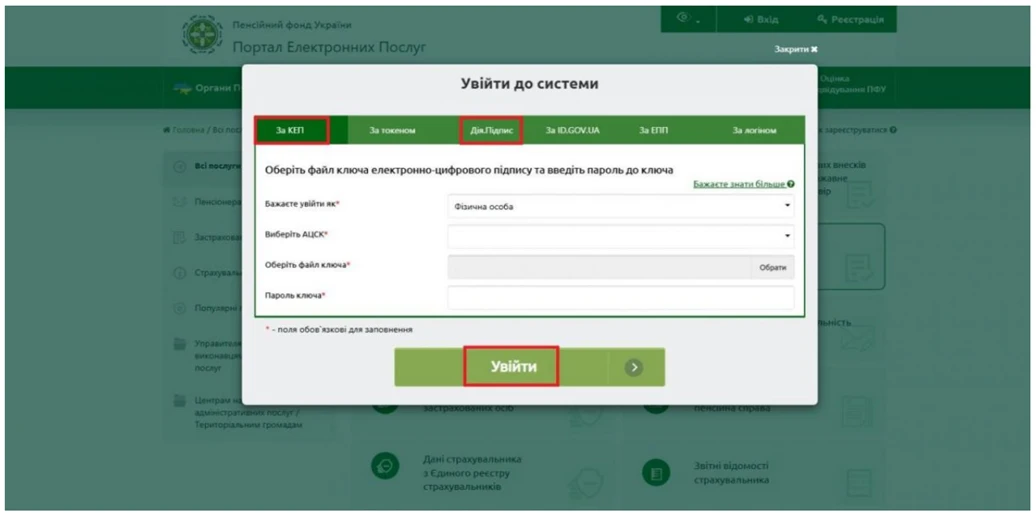Image resolution: width=1036 pixels, height=516 pixels.
Task: Click the folder icon beside Центрам надання
Action: point(179,401)
